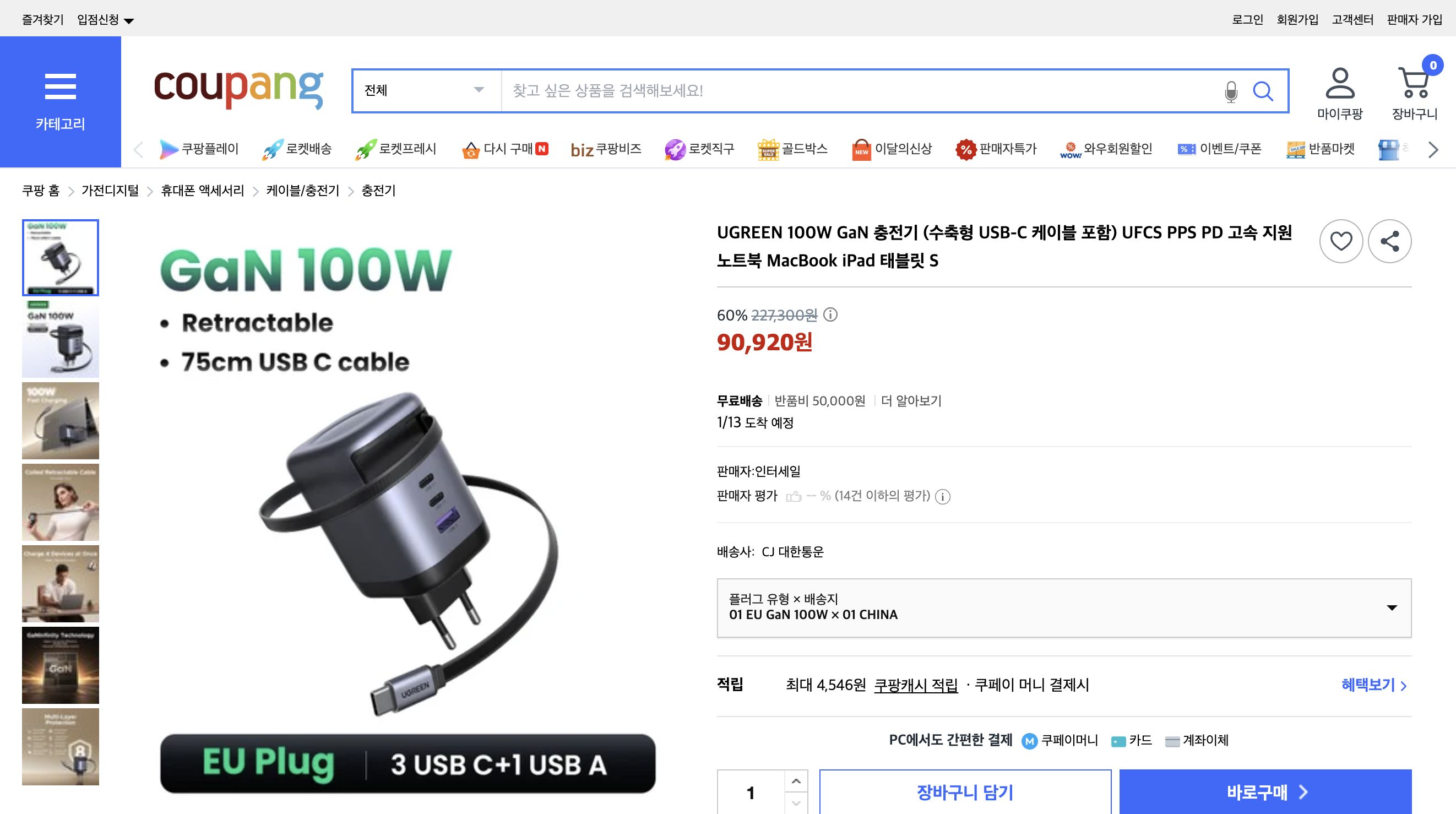The height and width of the screenshot is (814, 1456).
Task: Add the charger to the wishlist heart
Action: (1341, 241)
